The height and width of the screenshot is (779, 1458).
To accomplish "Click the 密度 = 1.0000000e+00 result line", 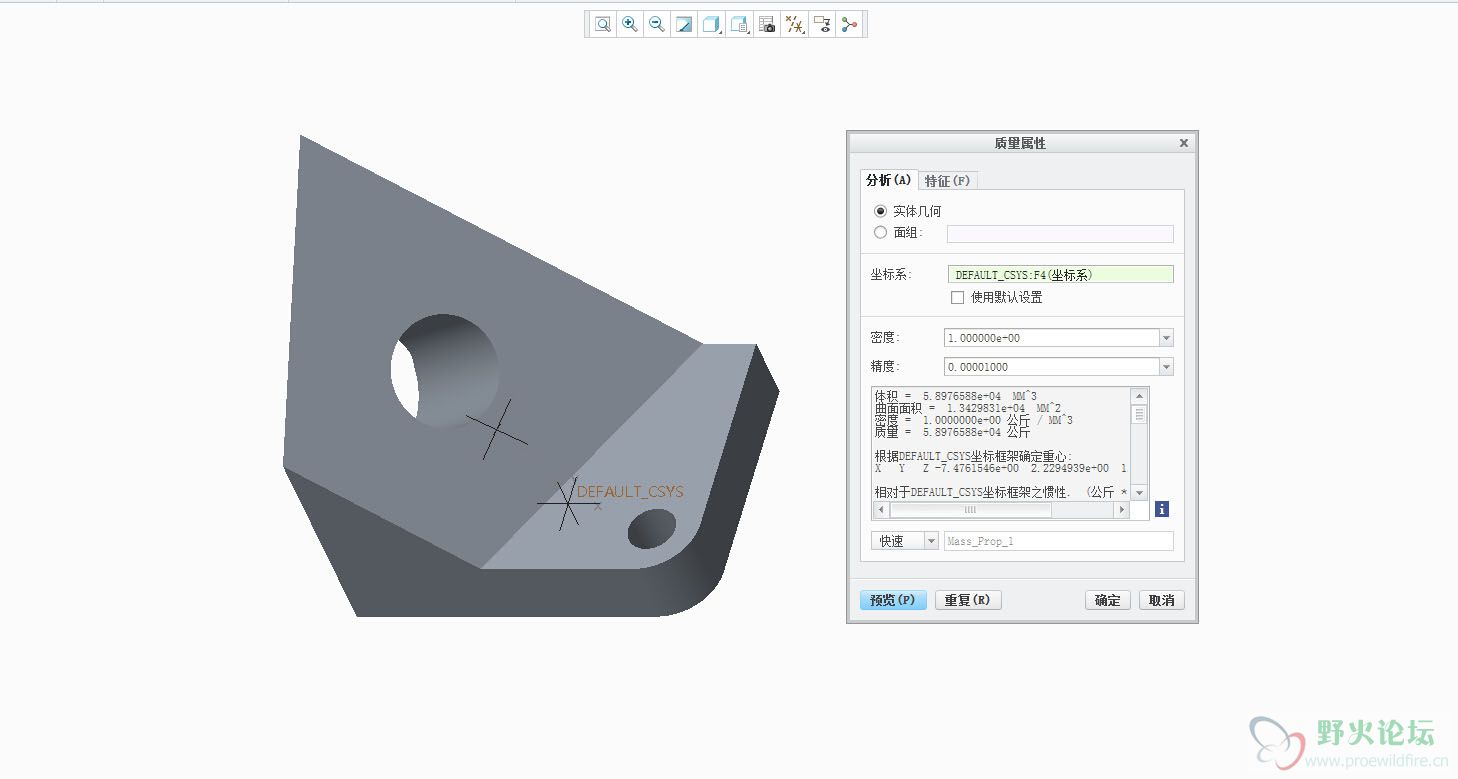I will (974, 420).
